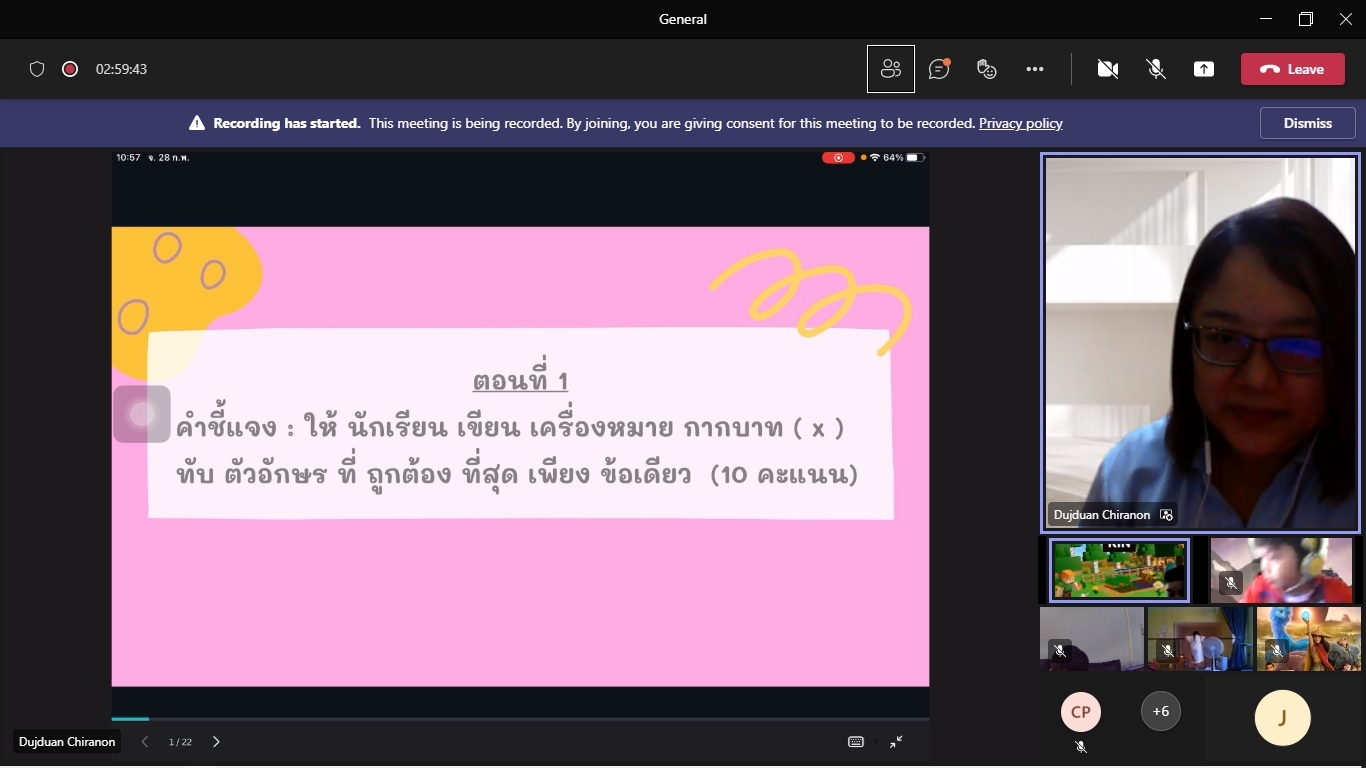Leave the meeting

click(x=1293, y=69)
